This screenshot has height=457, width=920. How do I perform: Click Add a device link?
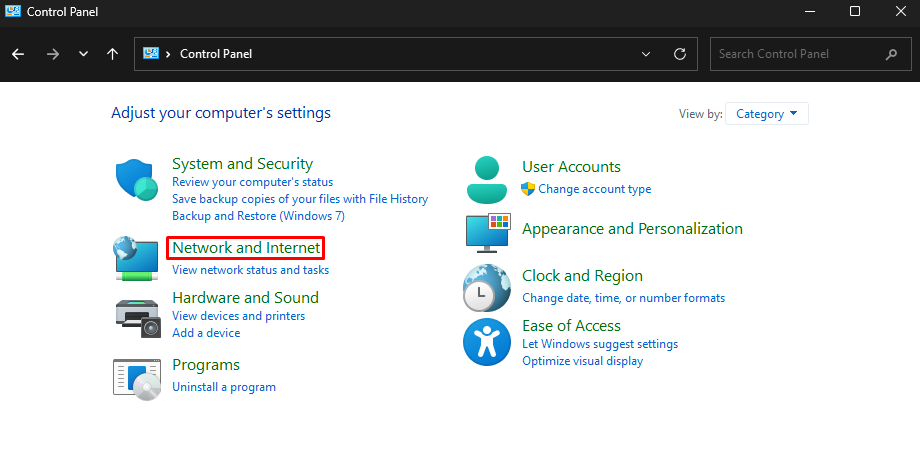pyautogui.click(x=206, y=333)
